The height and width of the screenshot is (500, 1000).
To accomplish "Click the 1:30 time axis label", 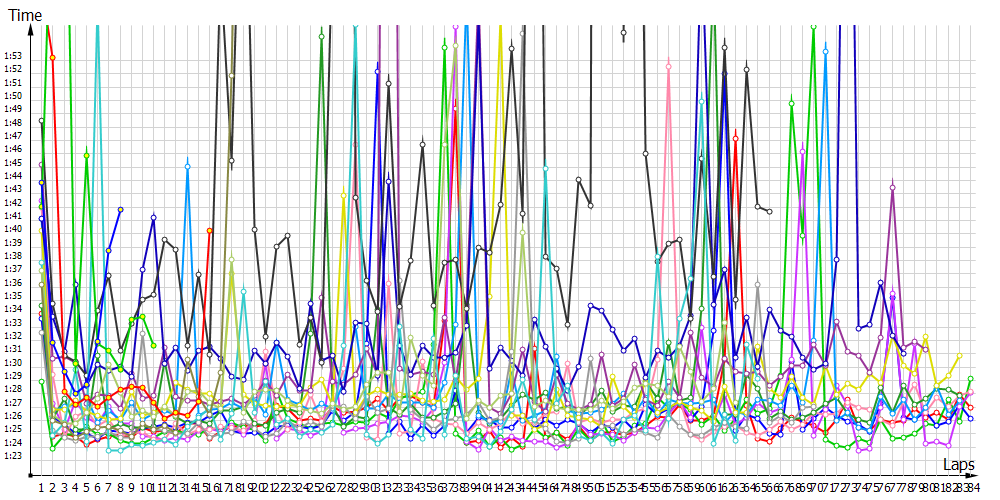I will (13, 362).
